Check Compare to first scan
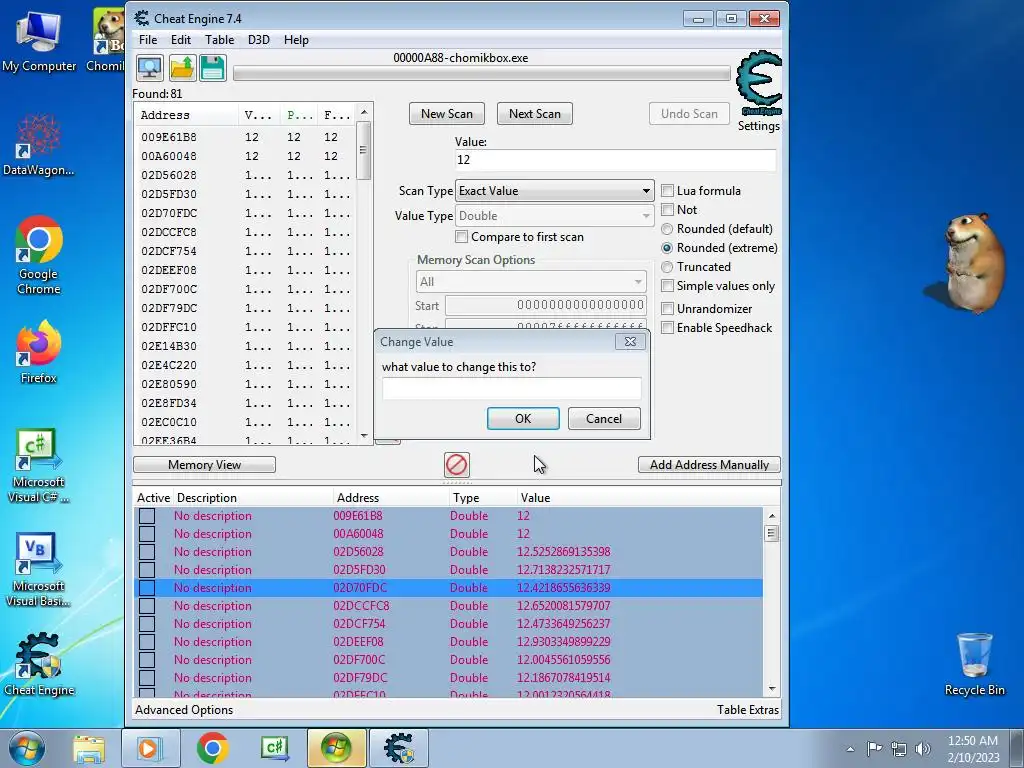The image size is (1024, 768). (462, 237)
